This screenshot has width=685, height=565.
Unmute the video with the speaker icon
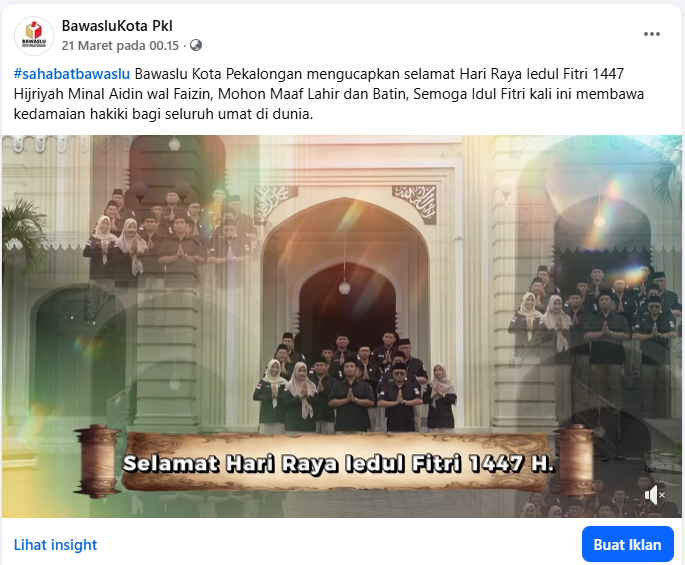pos(654,495)
